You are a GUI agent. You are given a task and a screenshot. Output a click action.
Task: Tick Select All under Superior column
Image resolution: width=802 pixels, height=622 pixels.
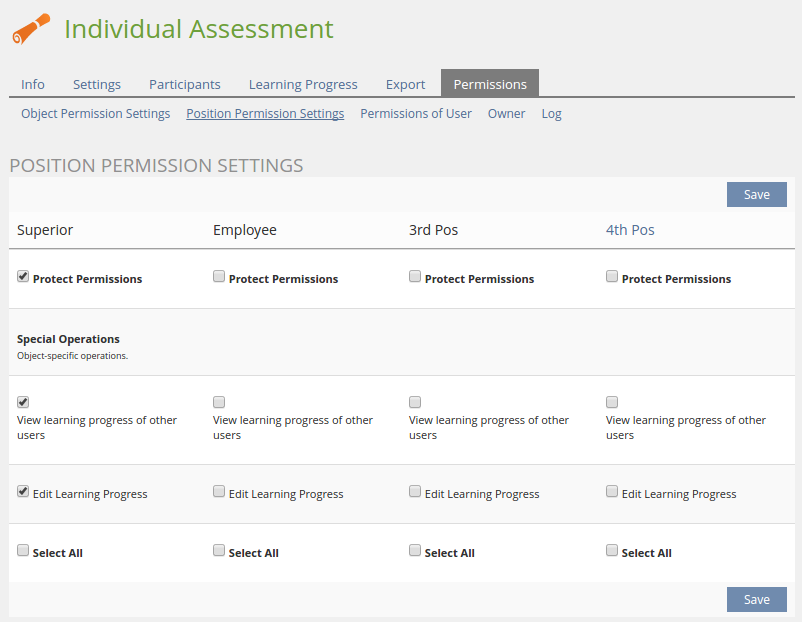23,551
